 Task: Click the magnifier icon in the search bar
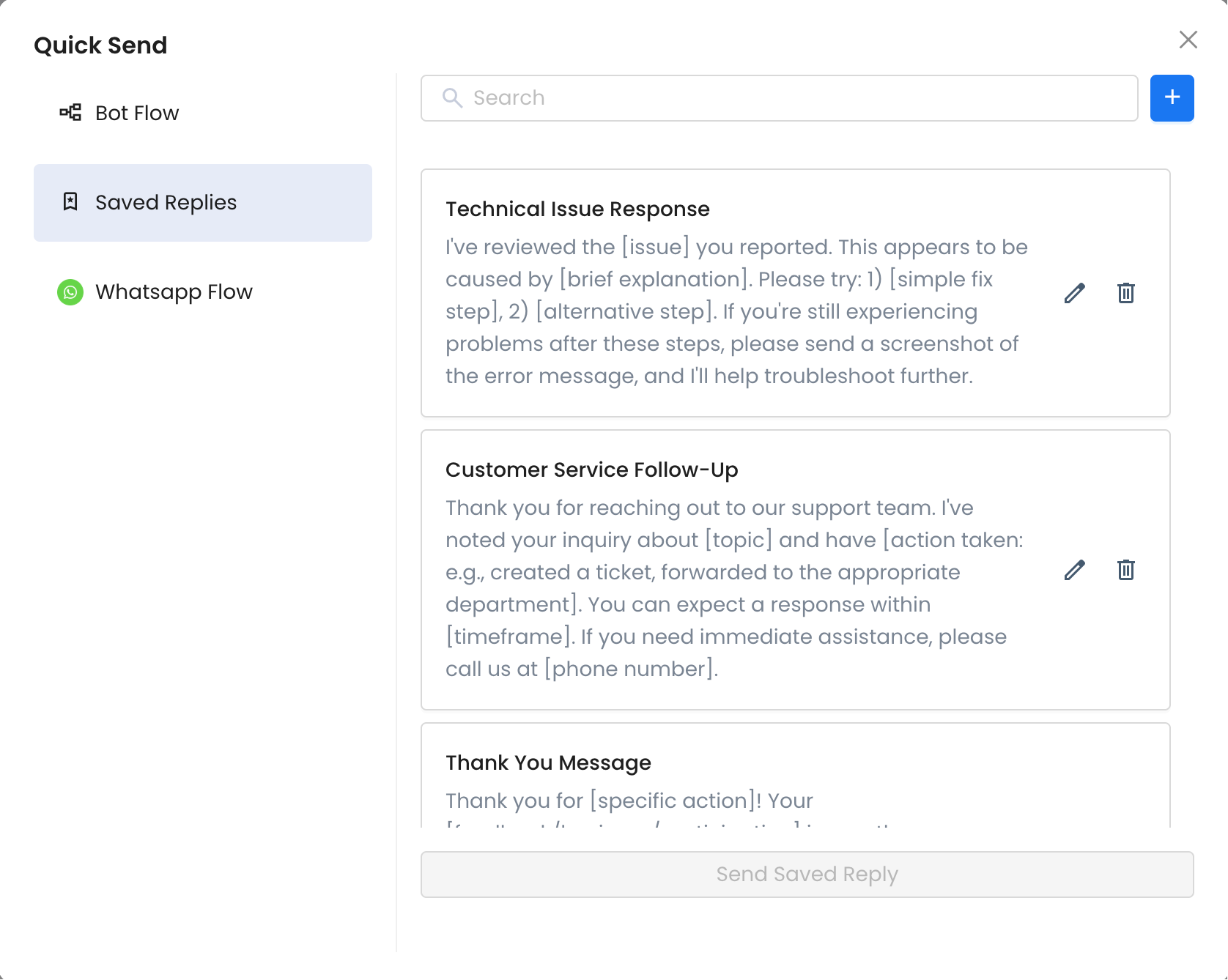[452, 98]
